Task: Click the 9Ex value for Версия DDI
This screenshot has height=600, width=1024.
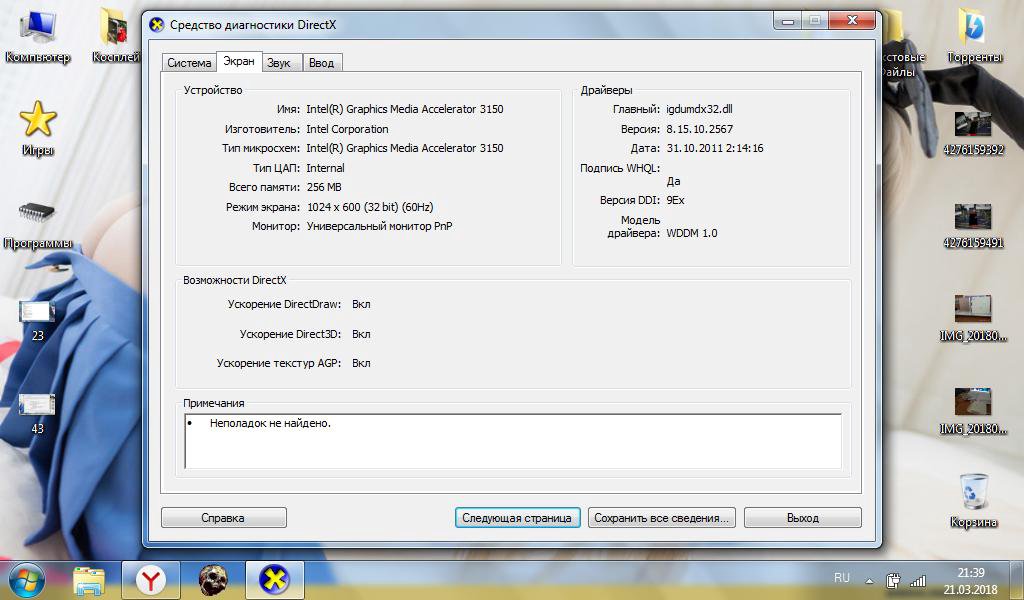Action: click(675, 200)
